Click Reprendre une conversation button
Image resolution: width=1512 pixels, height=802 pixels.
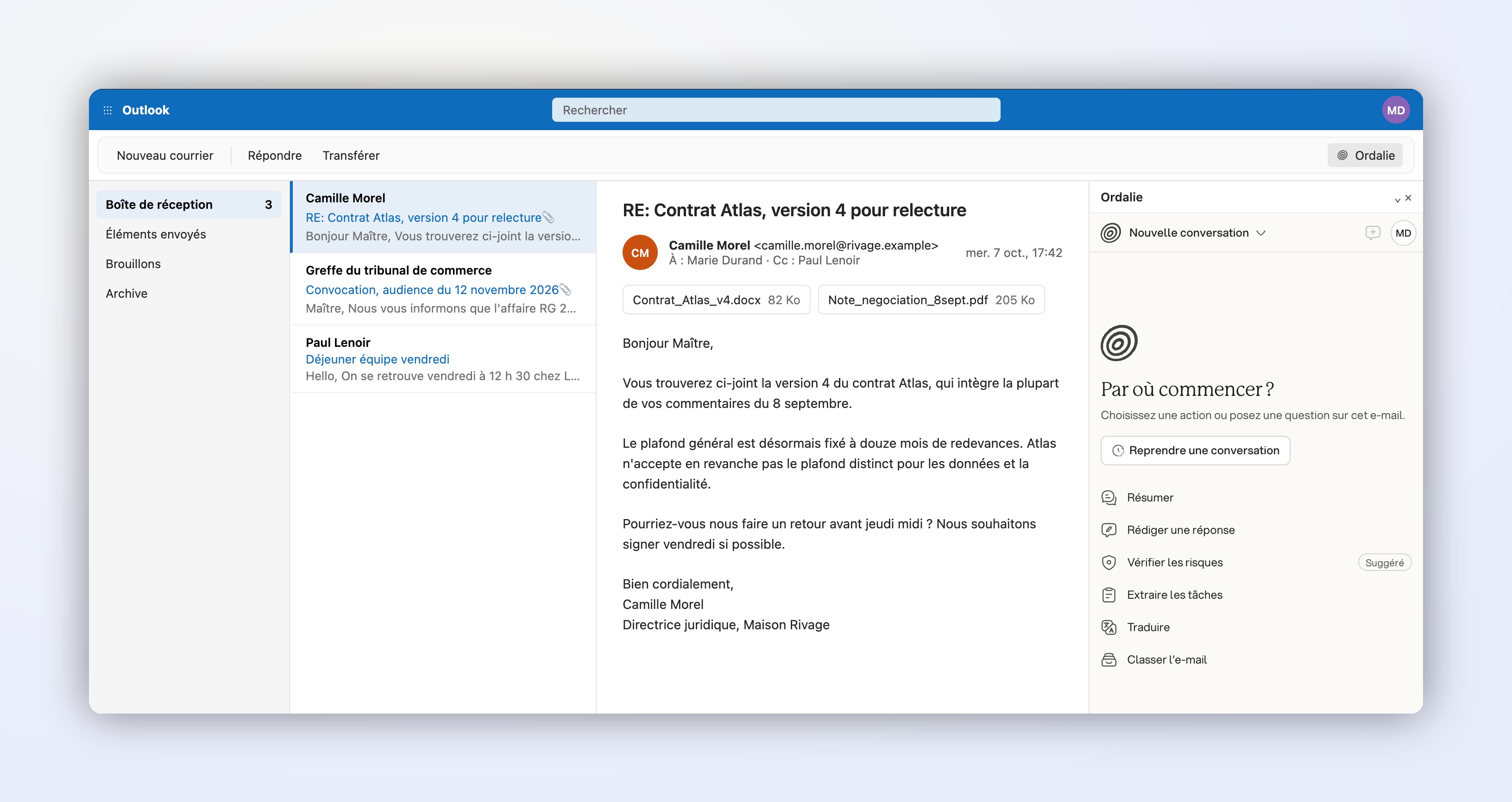(x=1195, y=451)
